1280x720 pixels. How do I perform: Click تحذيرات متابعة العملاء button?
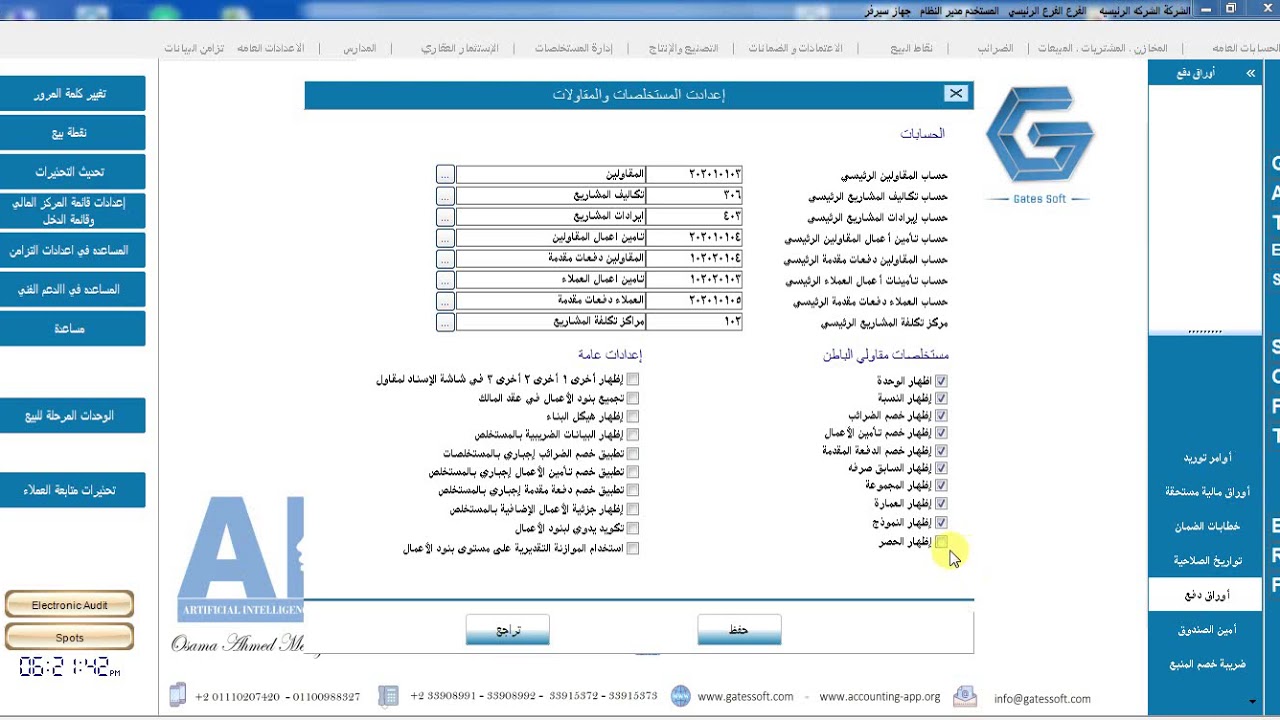(71, 490)
